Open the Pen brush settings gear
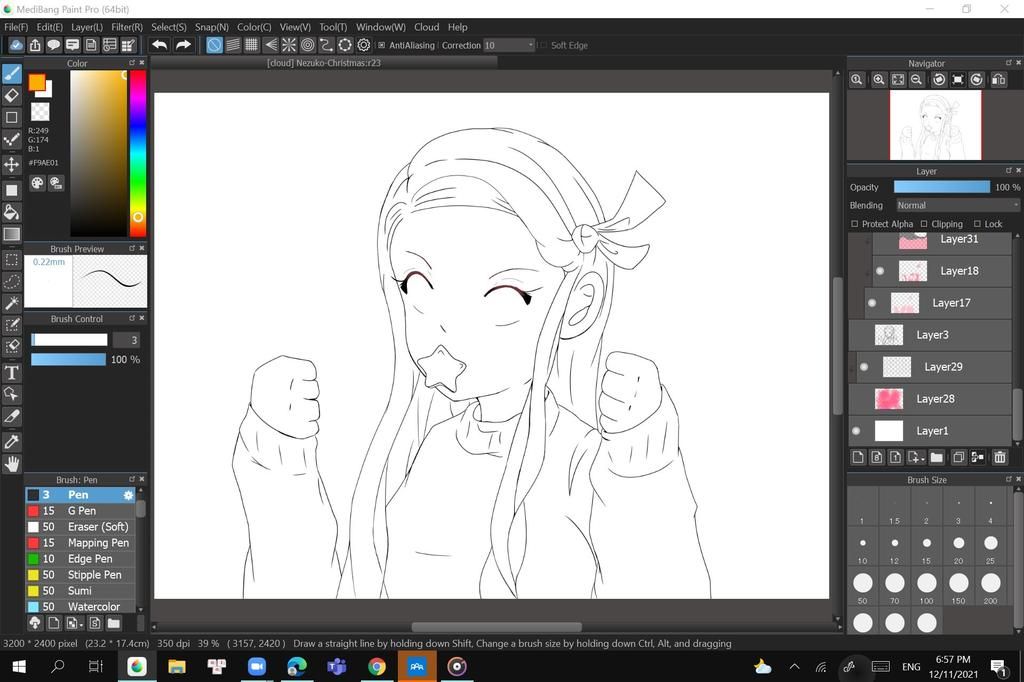This screenshot has height=682, width=1024. [128, 495]
